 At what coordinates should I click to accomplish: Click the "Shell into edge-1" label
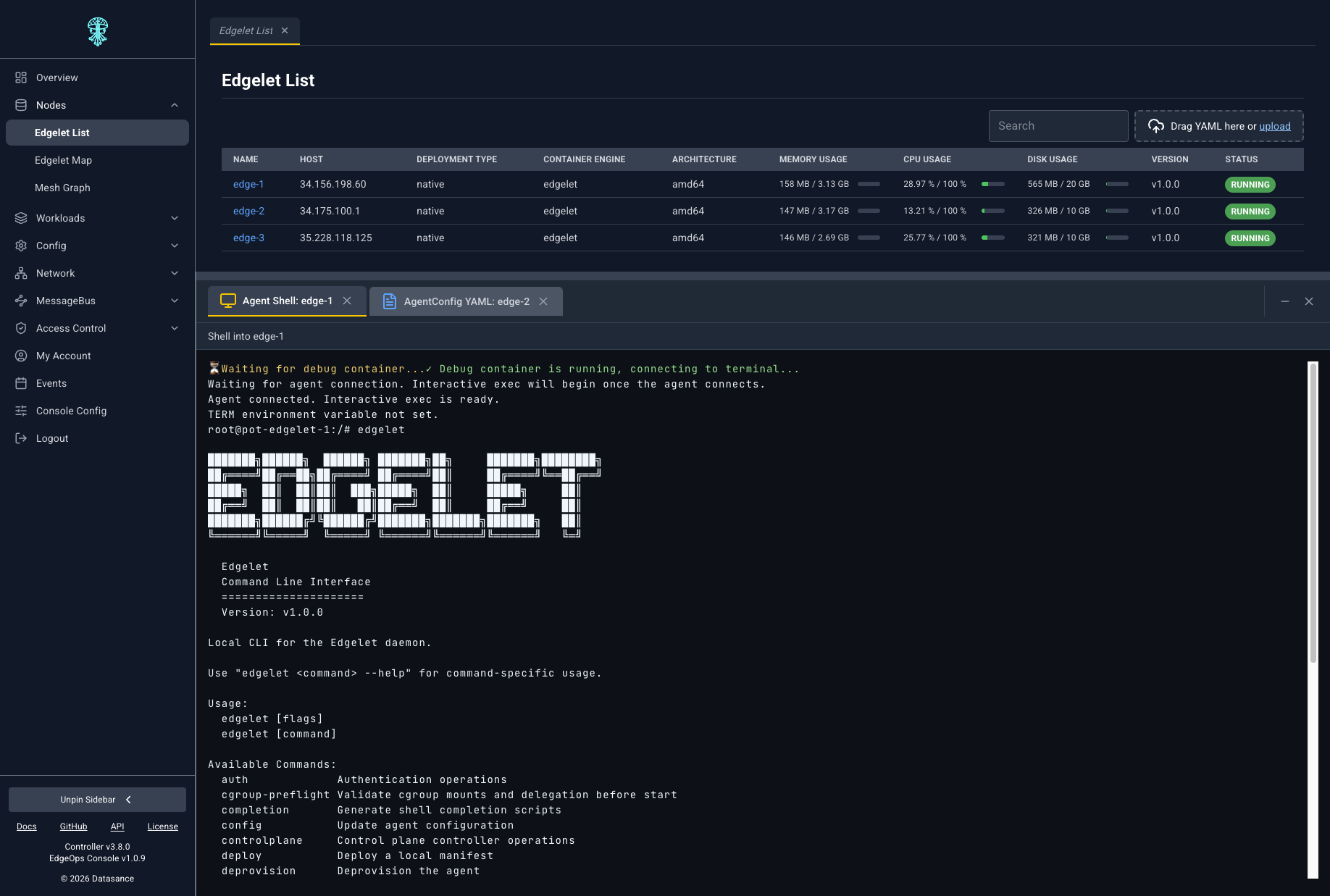(x=246, y=336)
